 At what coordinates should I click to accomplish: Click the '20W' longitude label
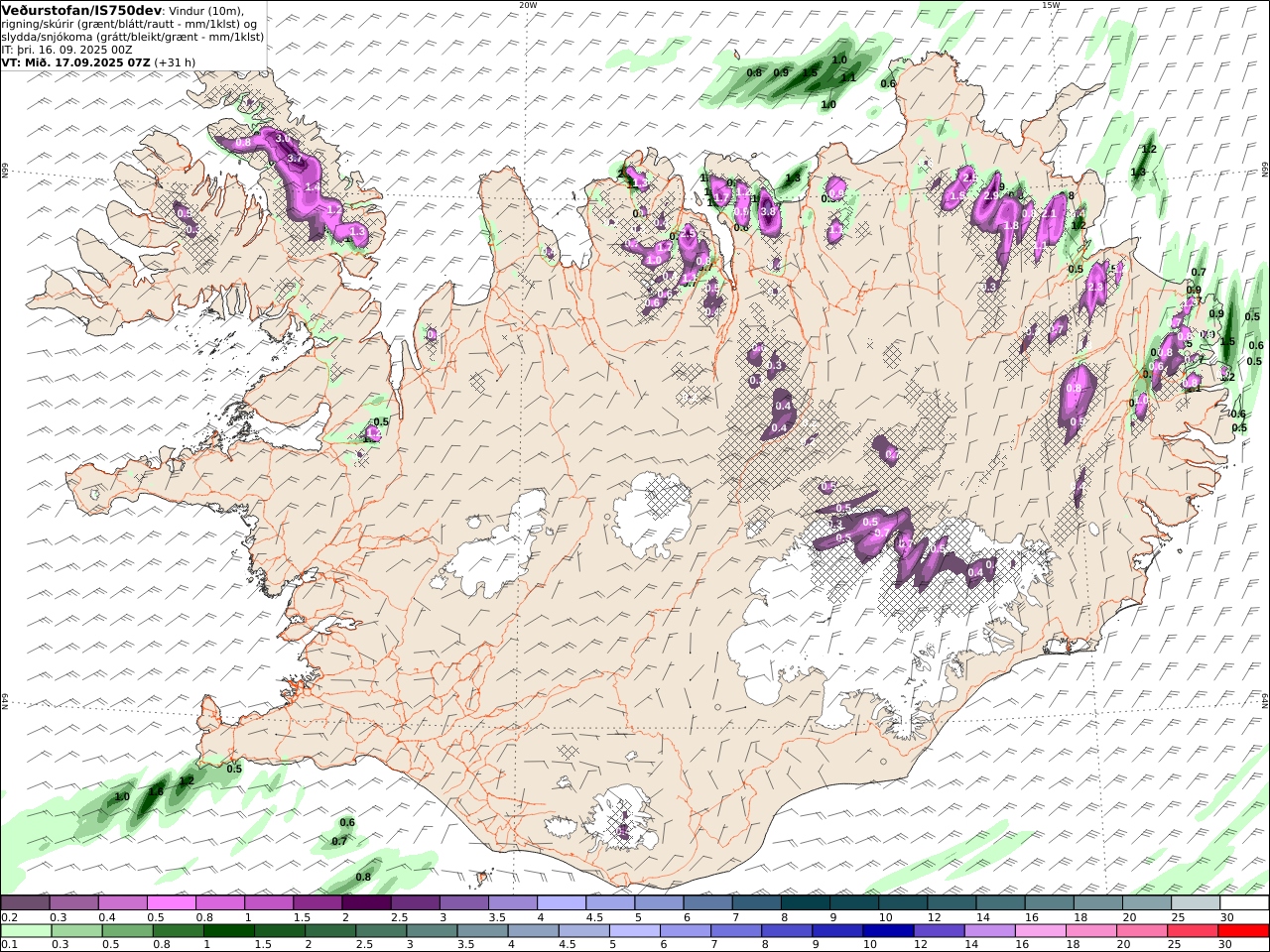click(528, 5)
